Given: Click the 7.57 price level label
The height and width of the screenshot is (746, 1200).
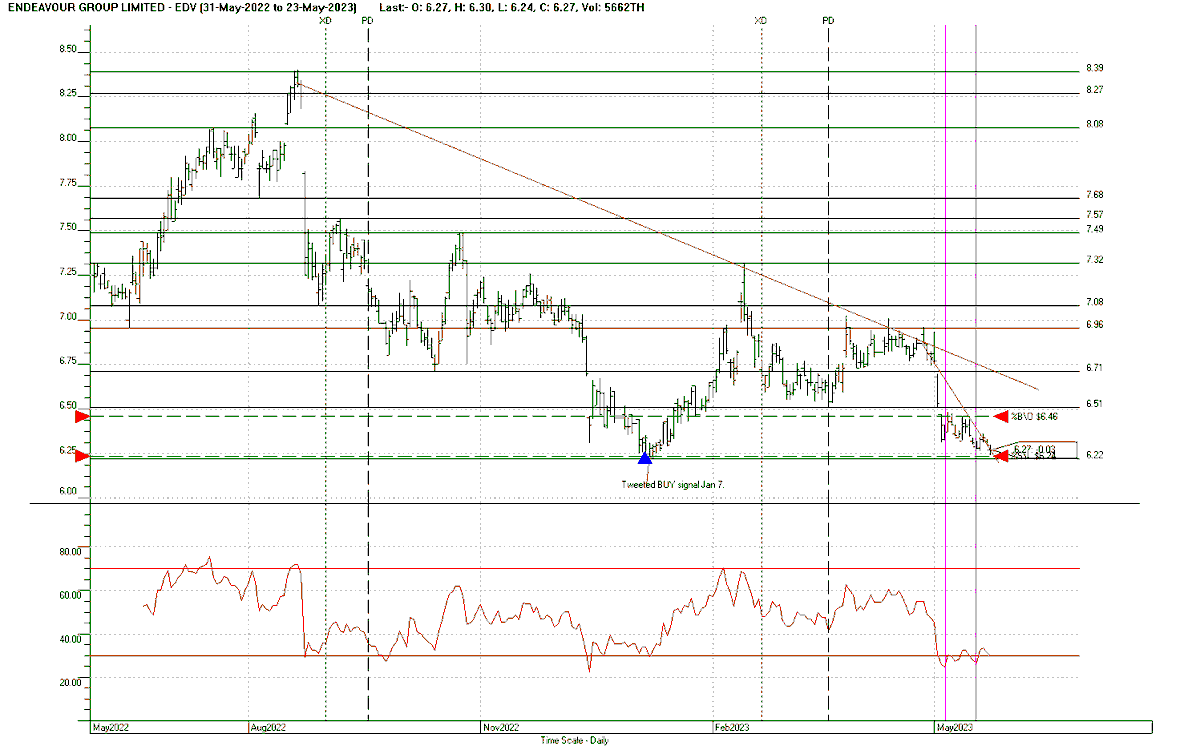Looking at the screenshot, I should pyautogui.click(x=1094, y=215).
